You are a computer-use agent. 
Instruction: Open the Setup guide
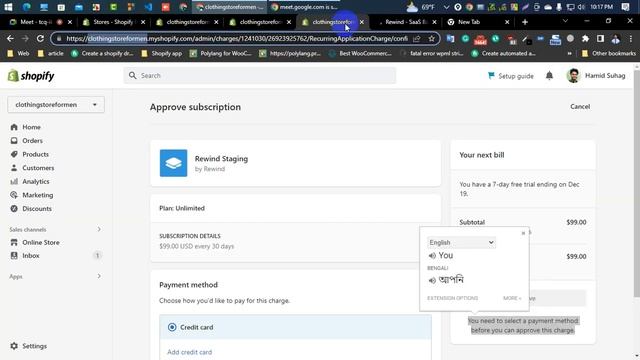(511, 76)
